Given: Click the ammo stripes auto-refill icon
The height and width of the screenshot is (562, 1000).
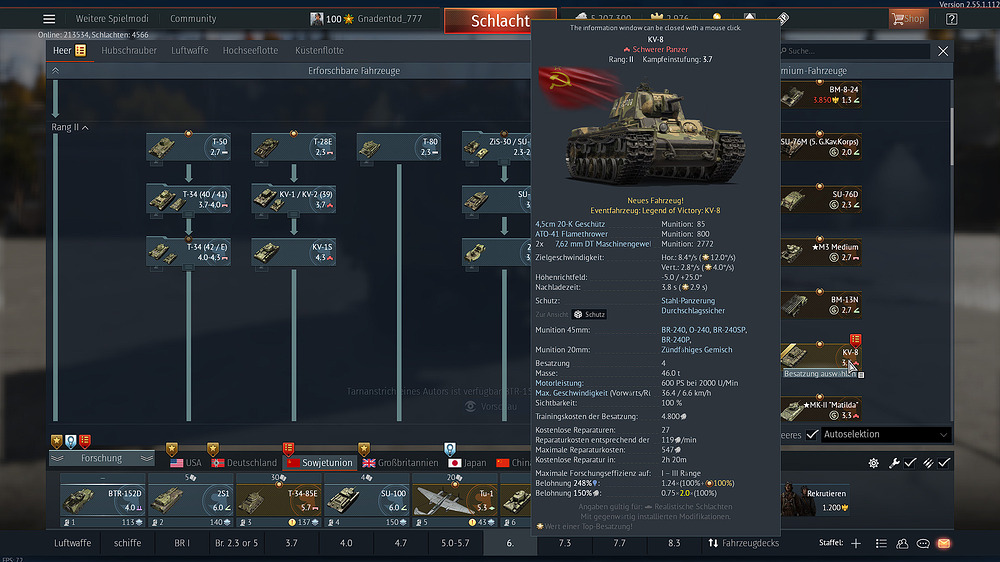Looking at the screenshot, I should coord(928,463).
